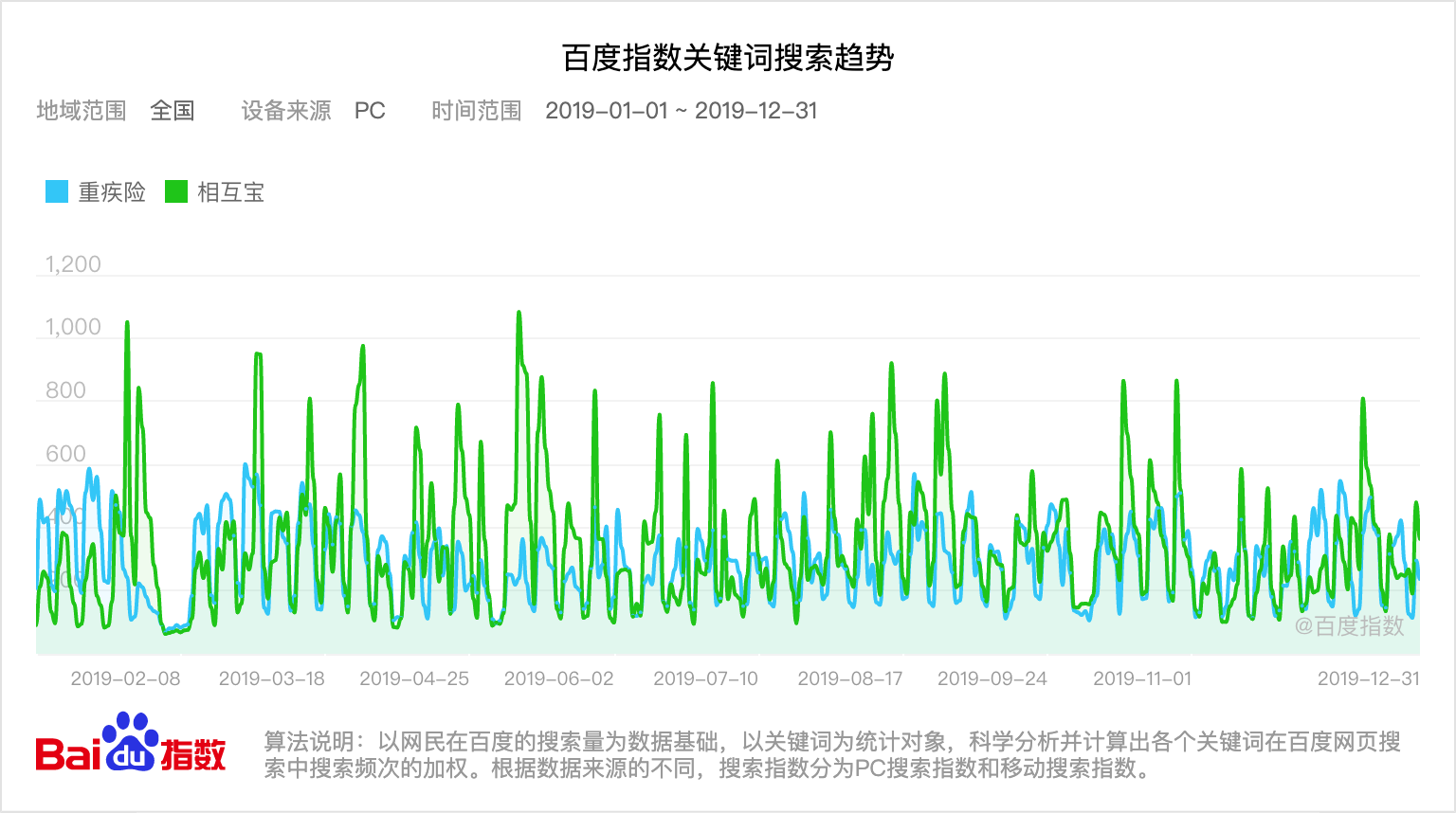
Task: Click the @百度指数 watermark on chart
Action: click(1350, 627)
